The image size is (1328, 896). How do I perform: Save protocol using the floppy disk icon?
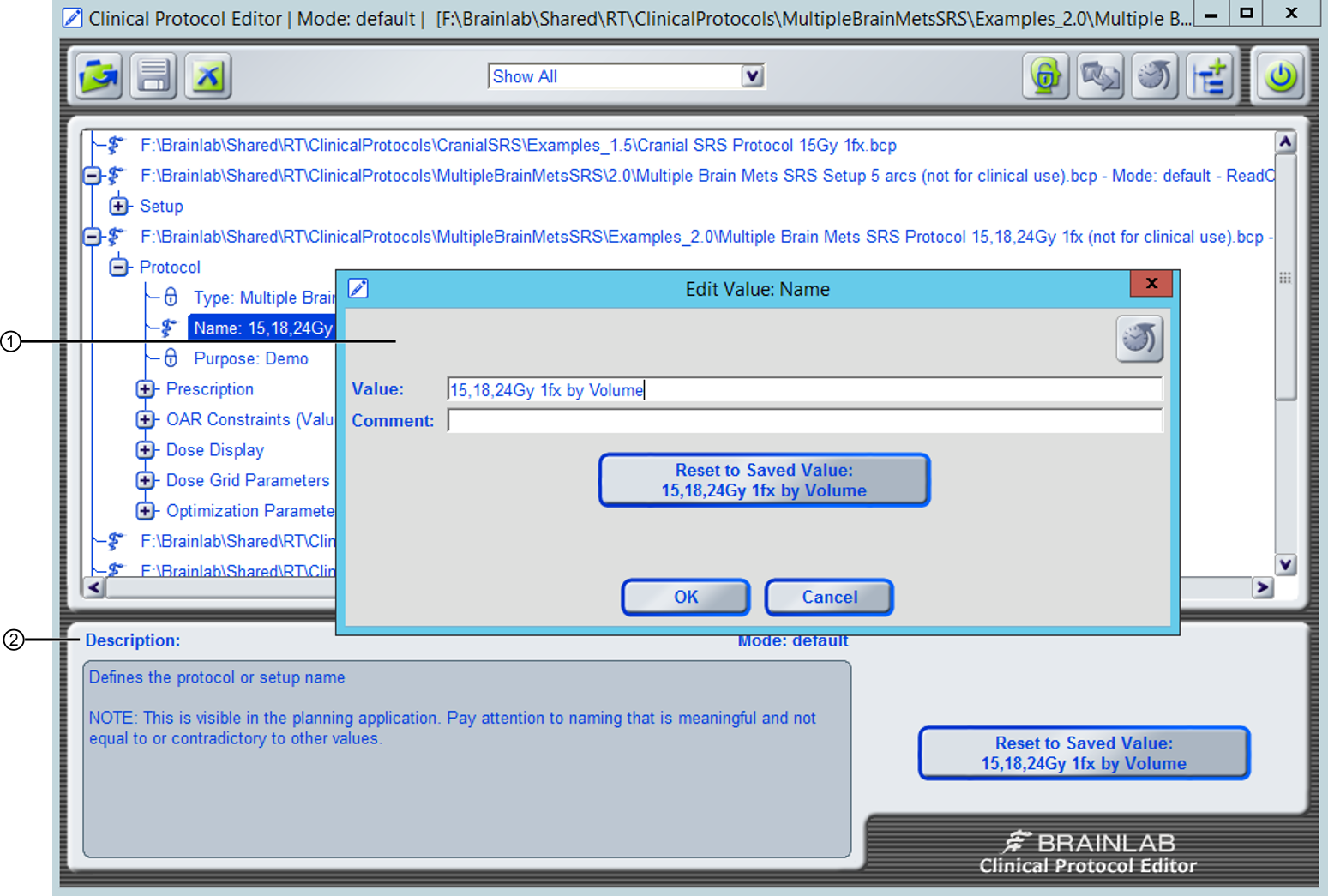pos(154,76)
